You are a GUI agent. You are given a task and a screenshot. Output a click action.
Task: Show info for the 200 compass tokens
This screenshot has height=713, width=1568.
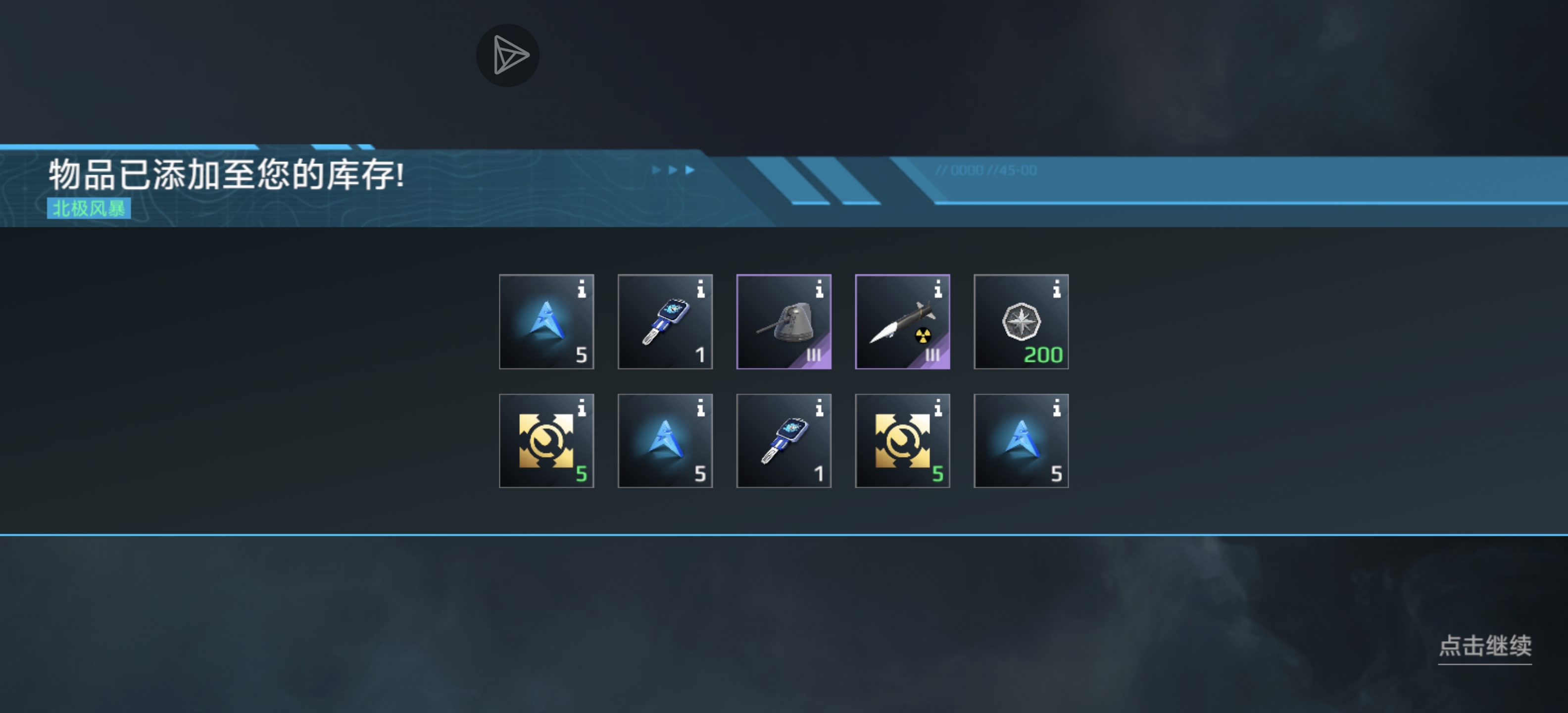pyautogui.click(x=1057, y=289)
